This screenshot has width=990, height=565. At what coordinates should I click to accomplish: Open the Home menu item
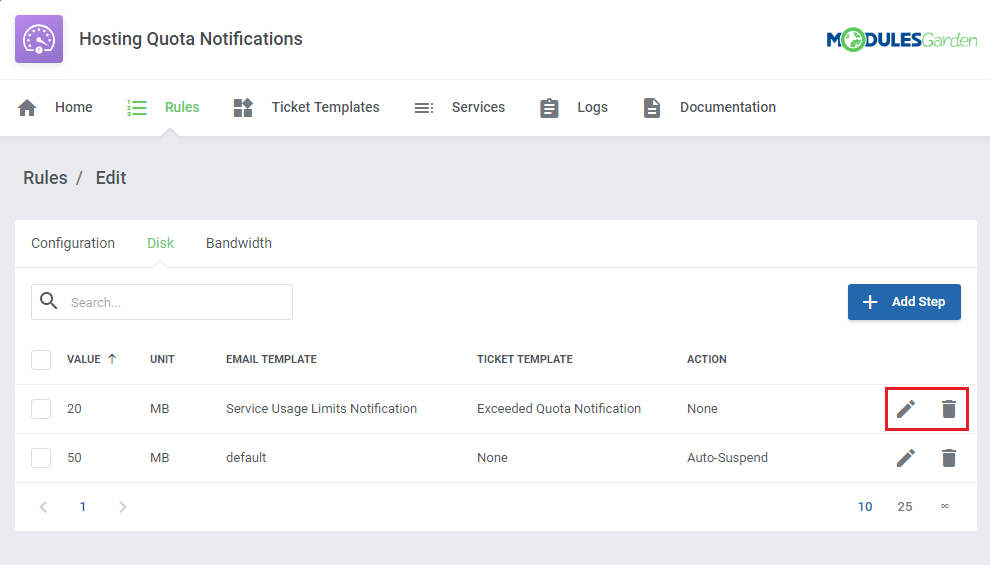(73, 107)
